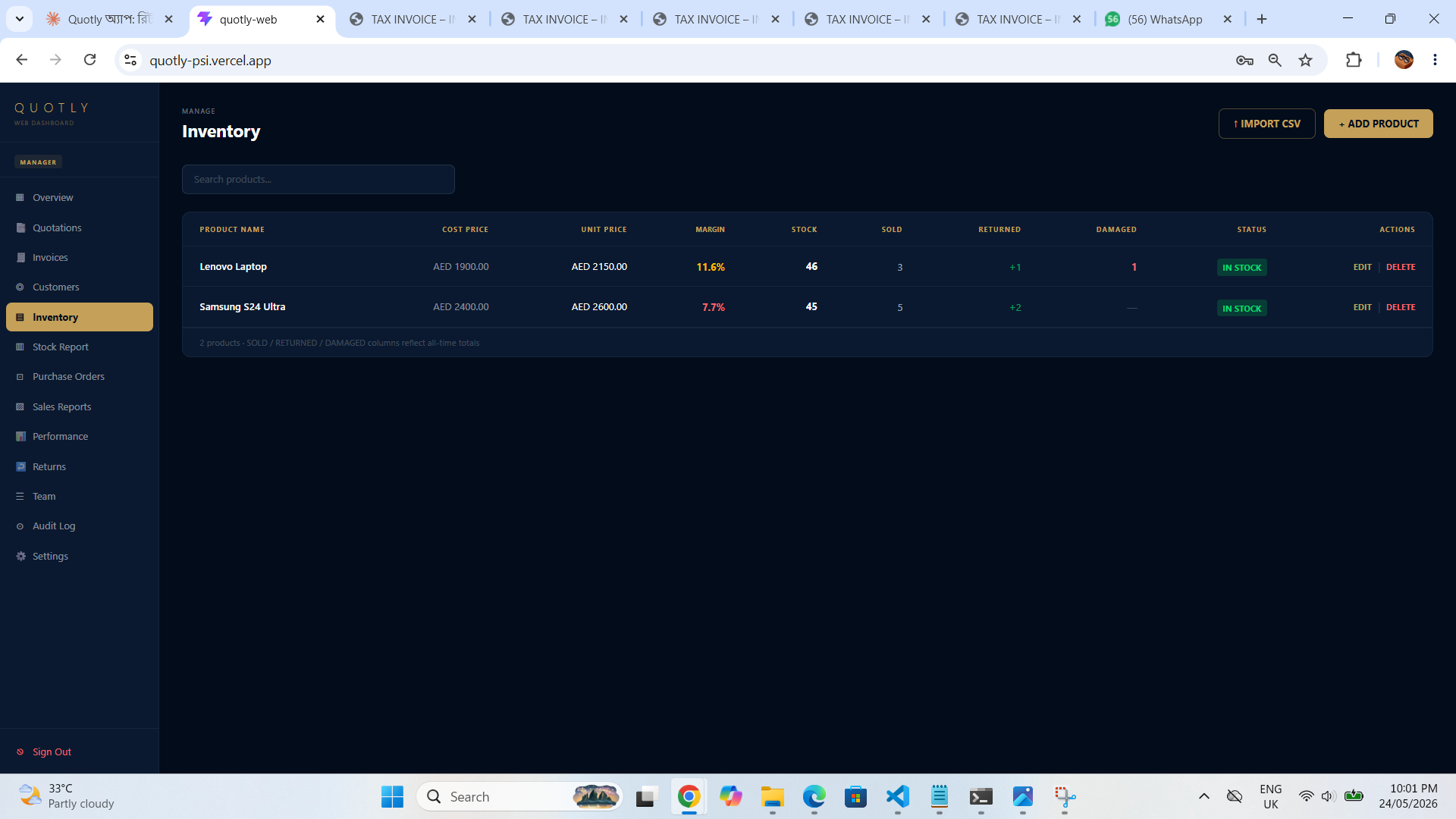Edit the Lenovo Laptop product
Image resolution: width=1456 pixels, height=819 pixels.
[x=1362, y=267]
